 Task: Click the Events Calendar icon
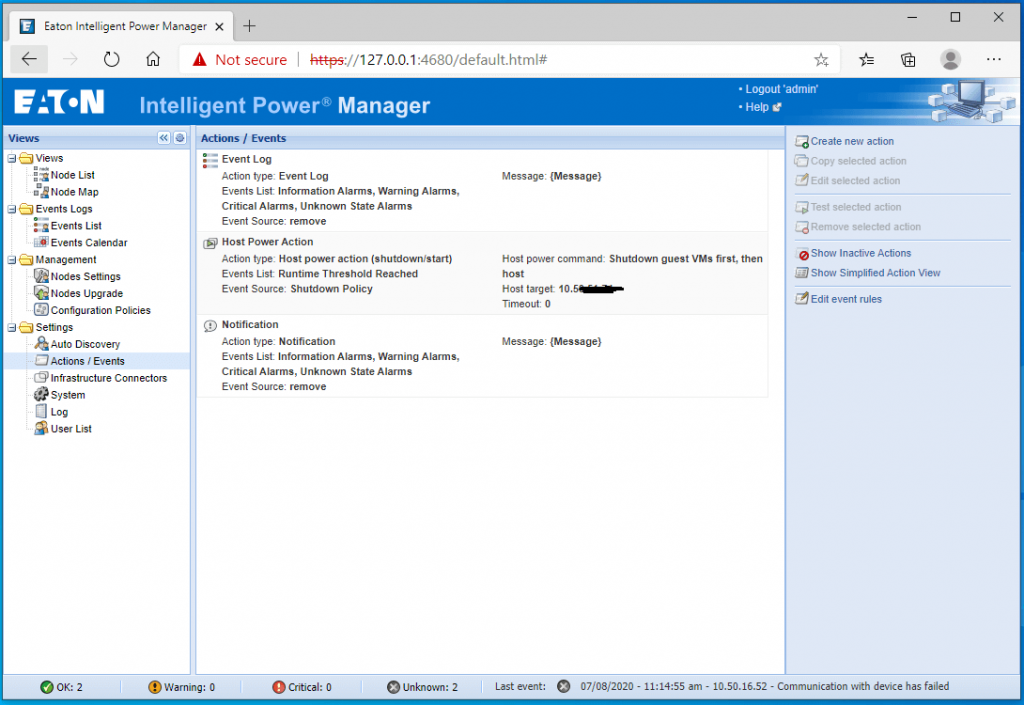41,242
